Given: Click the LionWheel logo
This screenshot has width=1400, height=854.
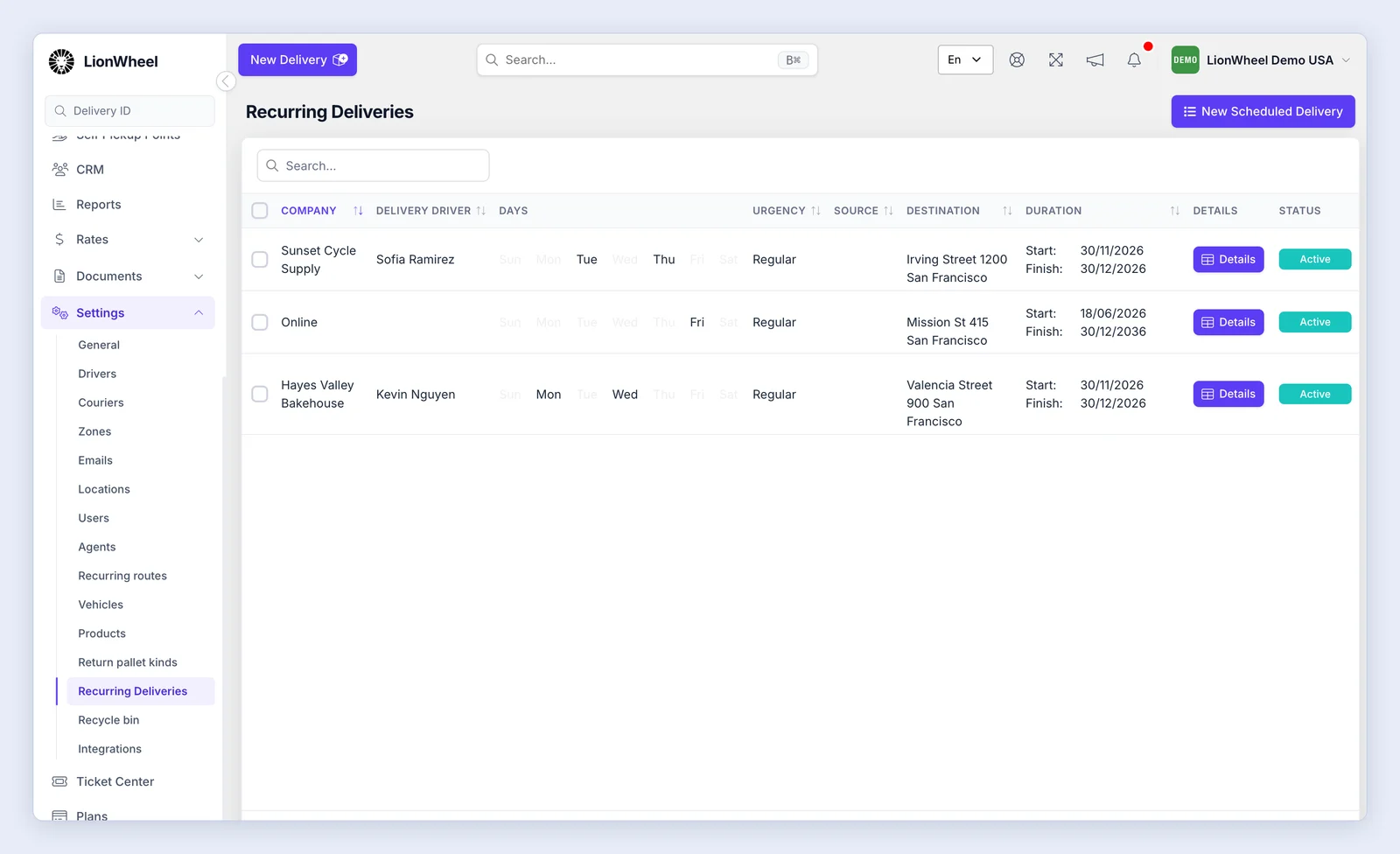Looking at the screenshot, I should coord(103,61).
